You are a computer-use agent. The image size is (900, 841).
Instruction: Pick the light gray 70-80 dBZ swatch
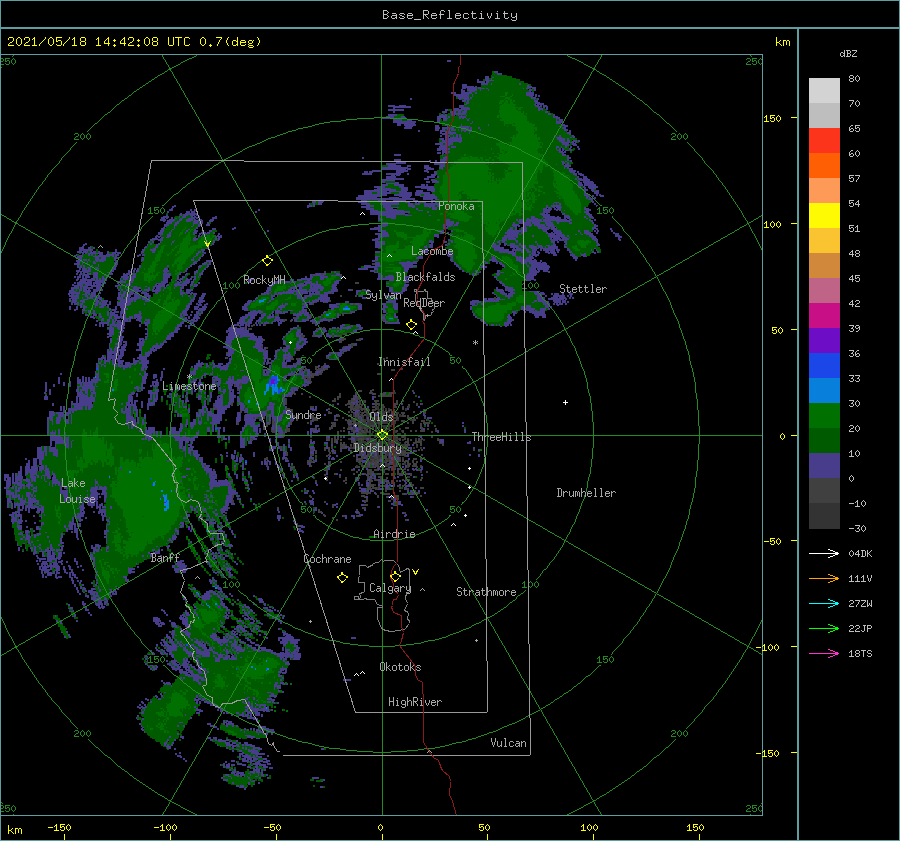824,91
